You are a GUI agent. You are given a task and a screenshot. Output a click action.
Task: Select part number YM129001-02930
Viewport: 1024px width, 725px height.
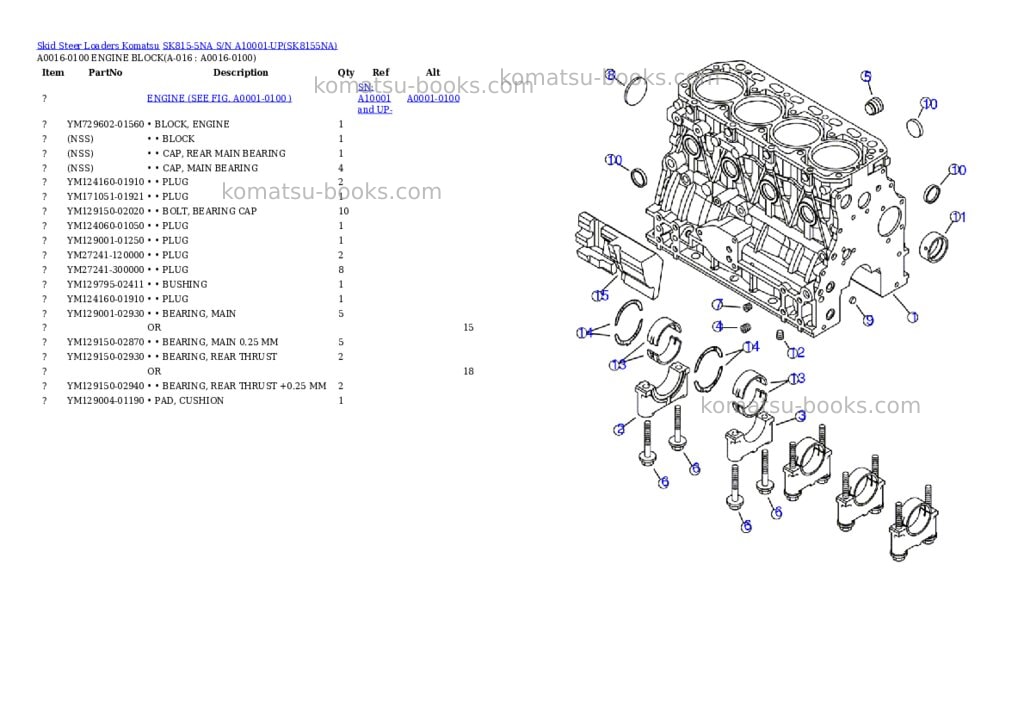105,314
